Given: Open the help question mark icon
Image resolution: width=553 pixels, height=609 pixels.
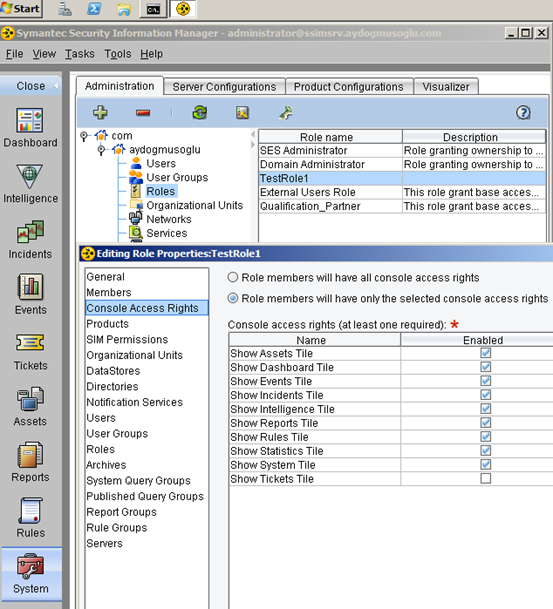Looking at the screenshot, I should [523, 113].
